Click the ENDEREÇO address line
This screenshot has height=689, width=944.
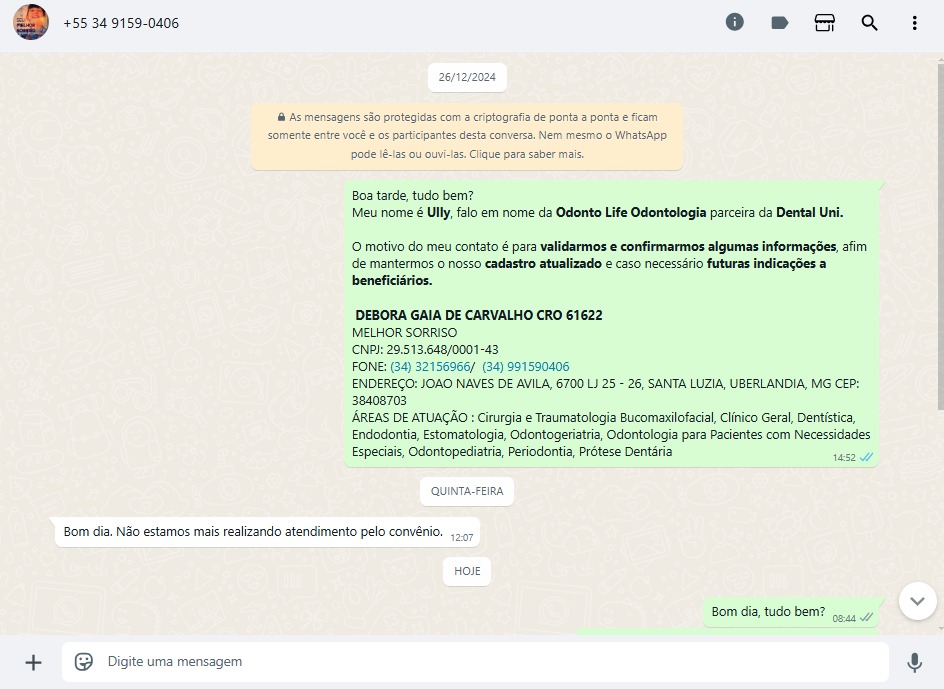click(x=606, y=392)
